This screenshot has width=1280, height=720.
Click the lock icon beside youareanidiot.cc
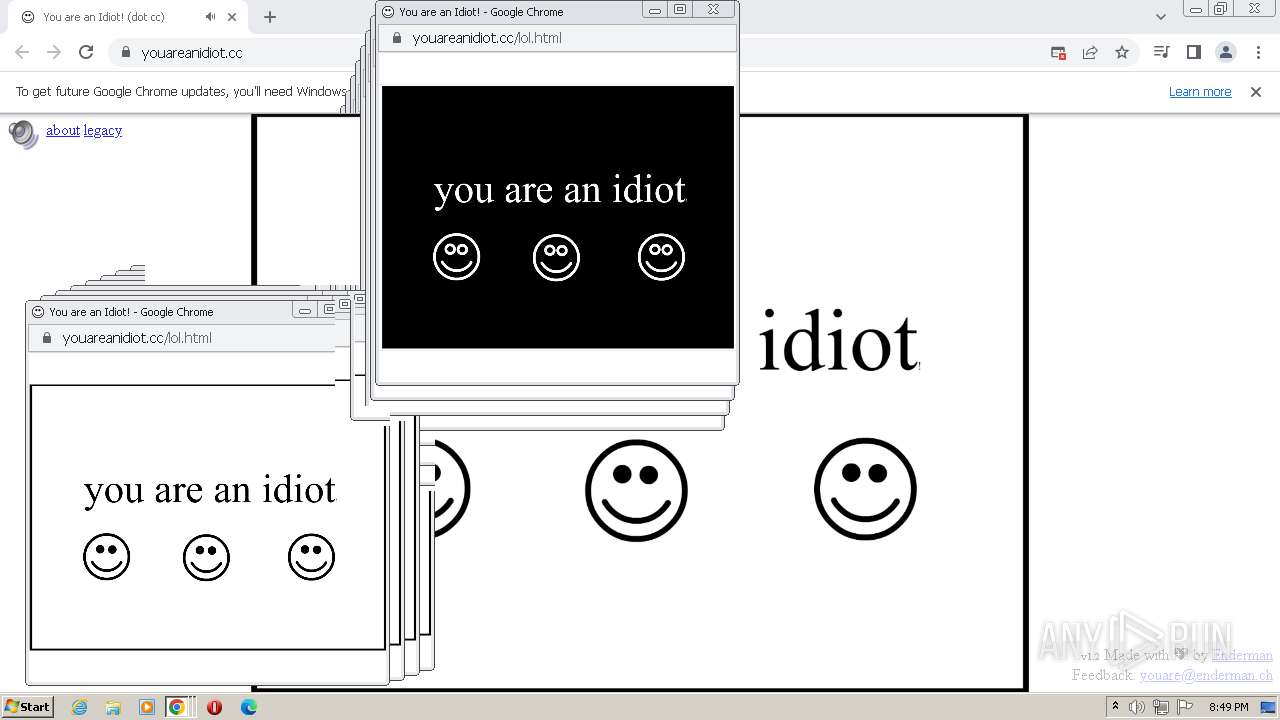point(125,53)
